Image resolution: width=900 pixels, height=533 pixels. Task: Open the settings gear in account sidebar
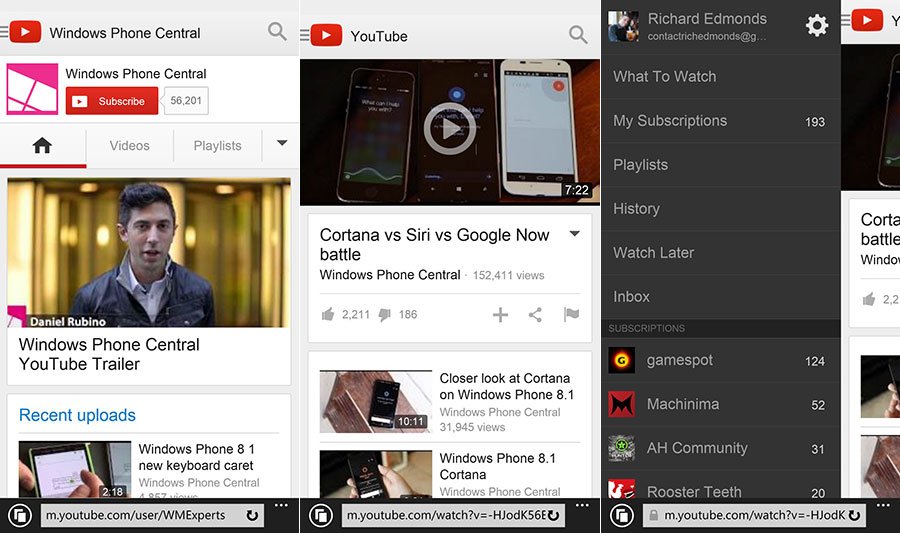(x=817, y=26)
